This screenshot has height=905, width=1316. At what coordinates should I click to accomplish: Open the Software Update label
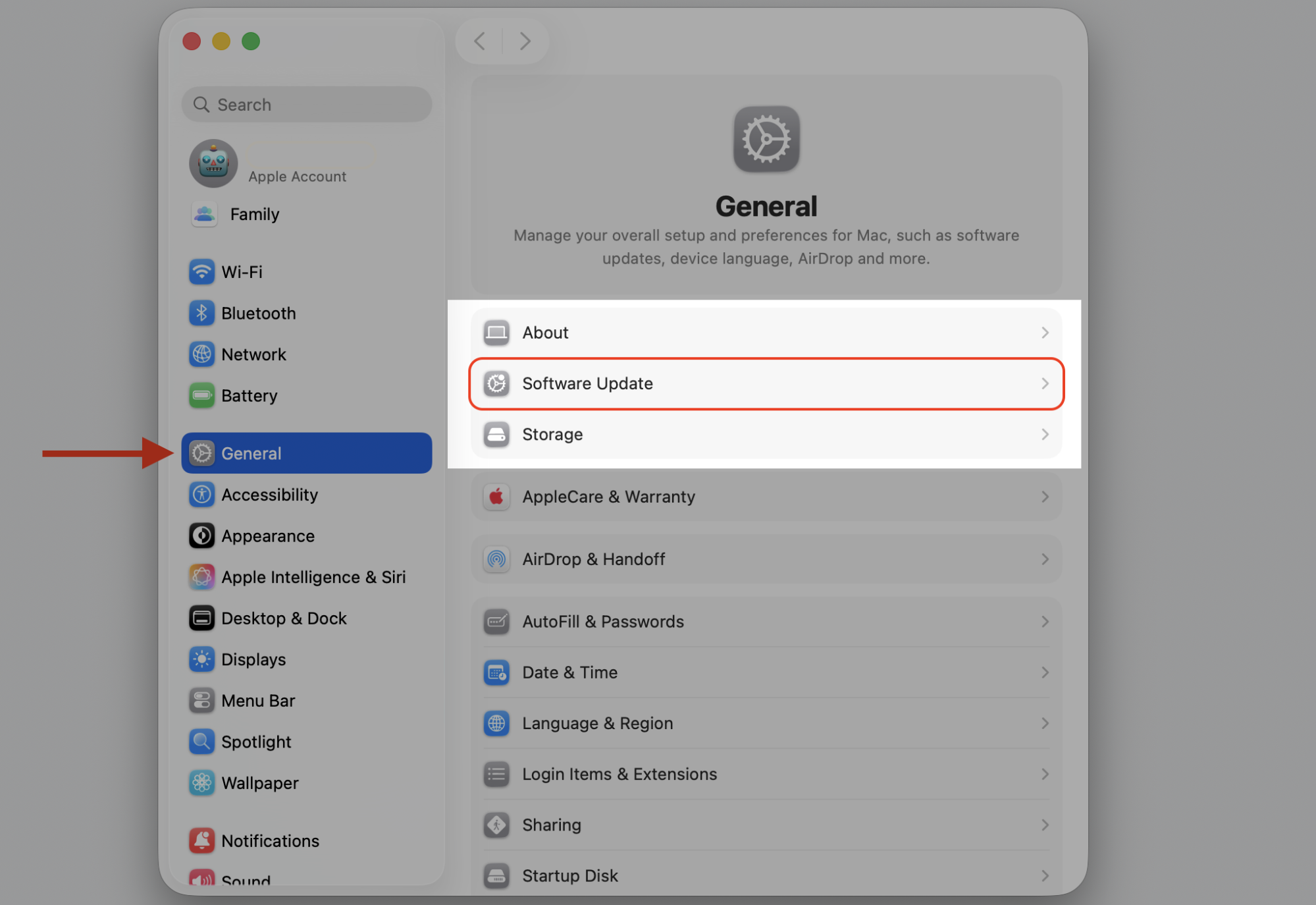tap(587, 383)
